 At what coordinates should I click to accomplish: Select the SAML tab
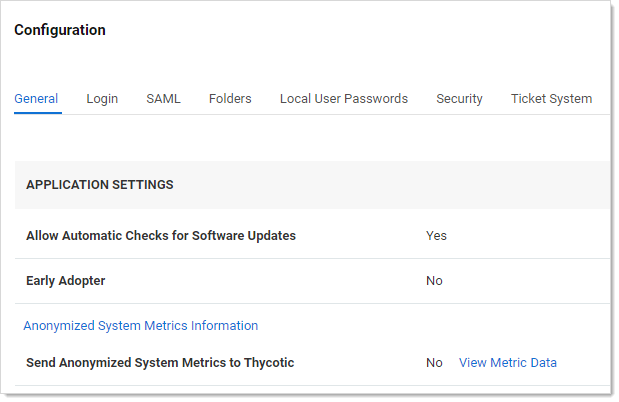(163, 99)
